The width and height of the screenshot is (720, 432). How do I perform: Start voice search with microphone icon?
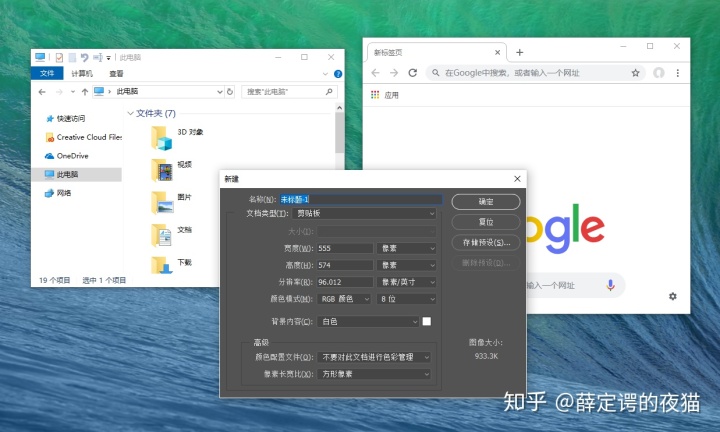pos(610,285)
